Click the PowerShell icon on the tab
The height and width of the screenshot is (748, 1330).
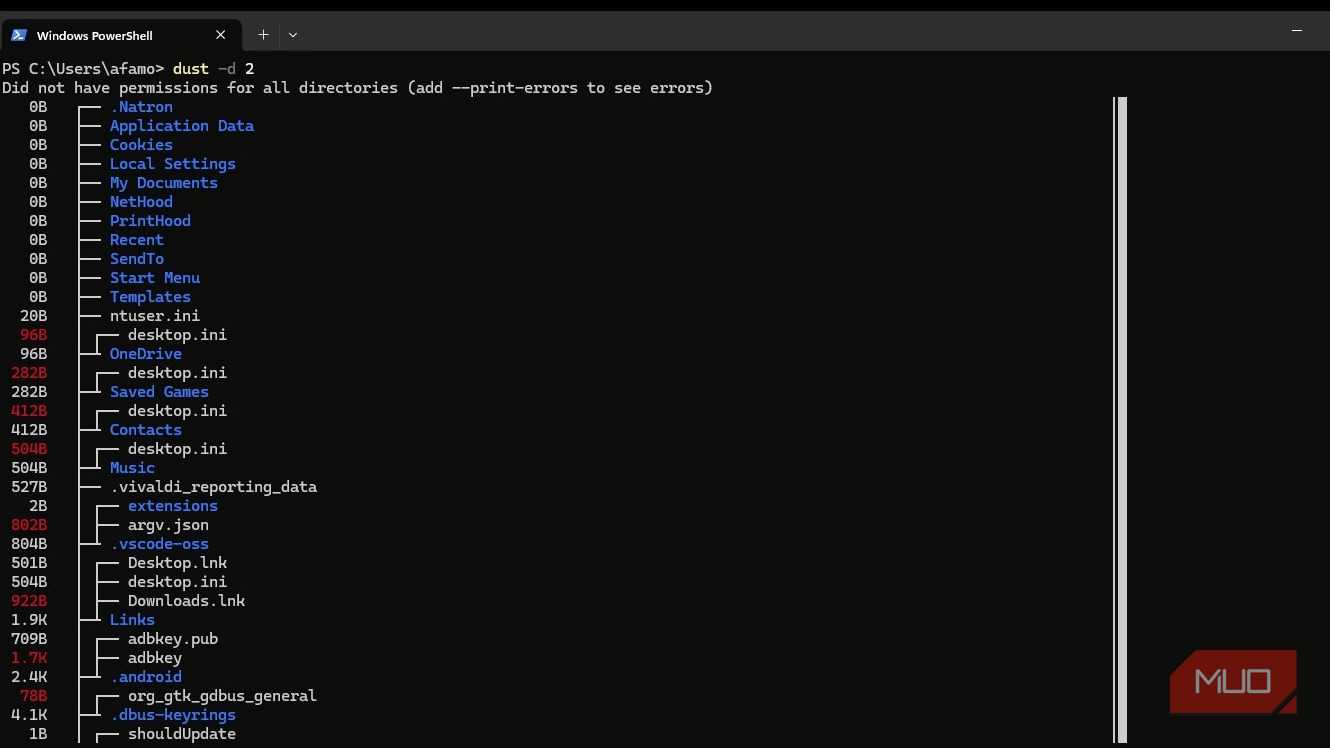coord(18,35)
